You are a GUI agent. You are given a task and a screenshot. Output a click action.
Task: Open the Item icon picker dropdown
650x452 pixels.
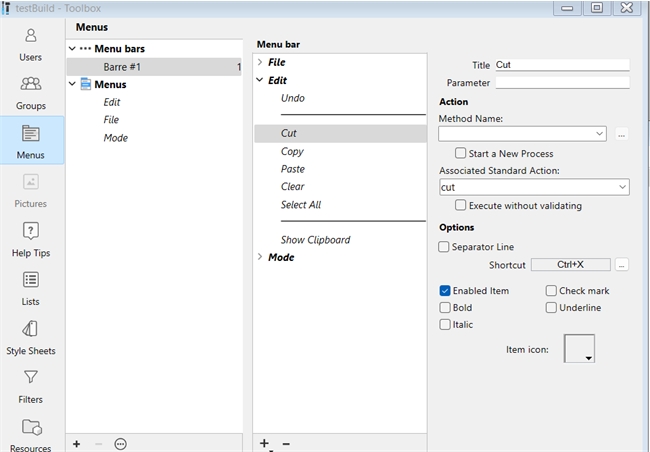pos(579,348)
